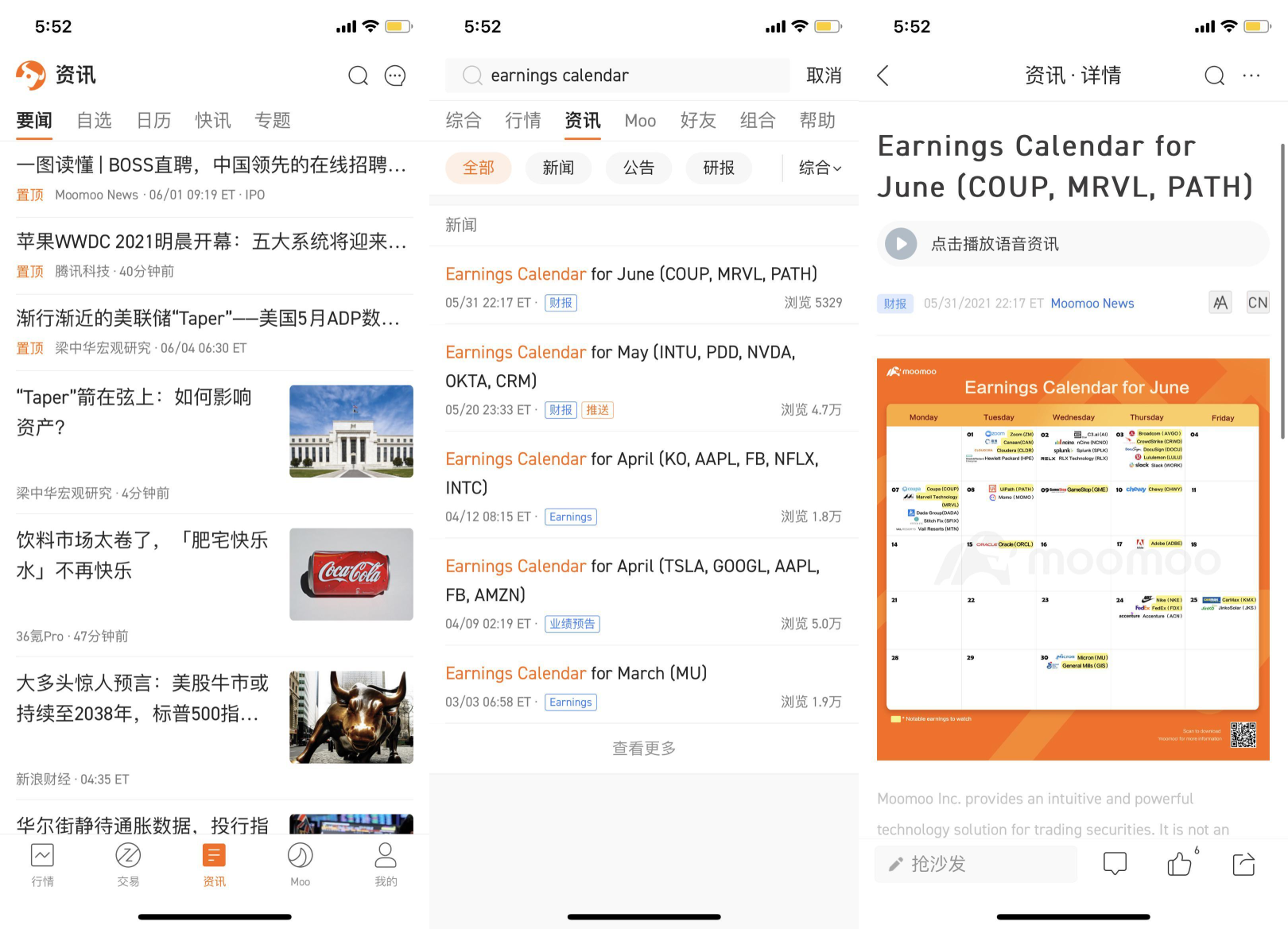Image resolution: width=1288 pixels, height=929 pixels.
Task: Grab the article page scrollbar
Action: point(1282,291)
